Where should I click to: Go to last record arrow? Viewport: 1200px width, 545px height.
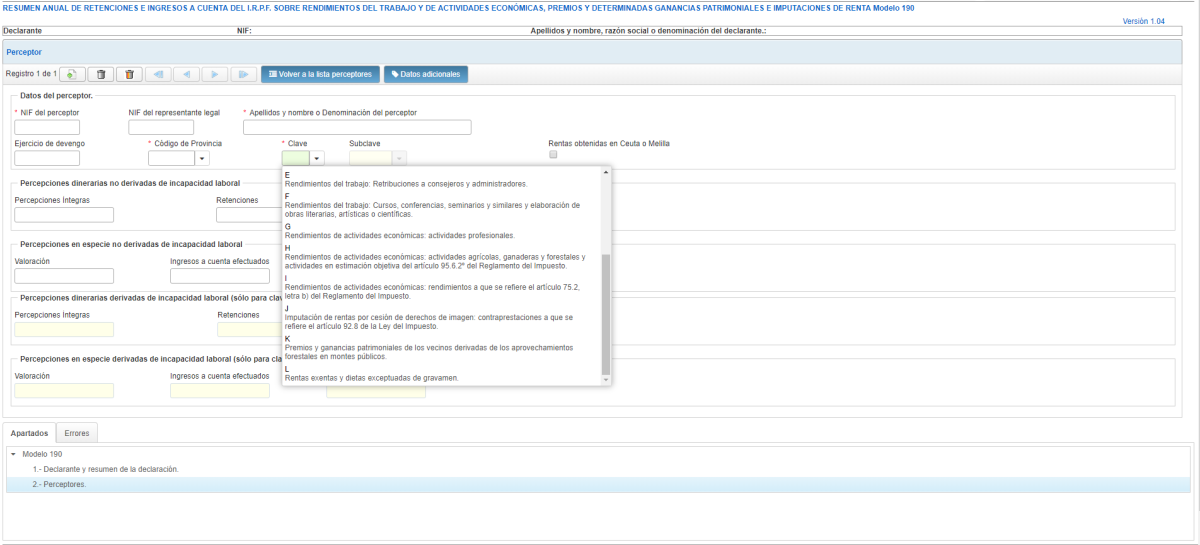[243, 74]
